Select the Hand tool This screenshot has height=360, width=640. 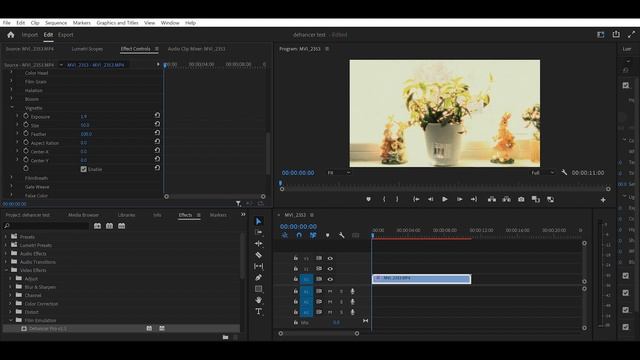click(258, 300)
